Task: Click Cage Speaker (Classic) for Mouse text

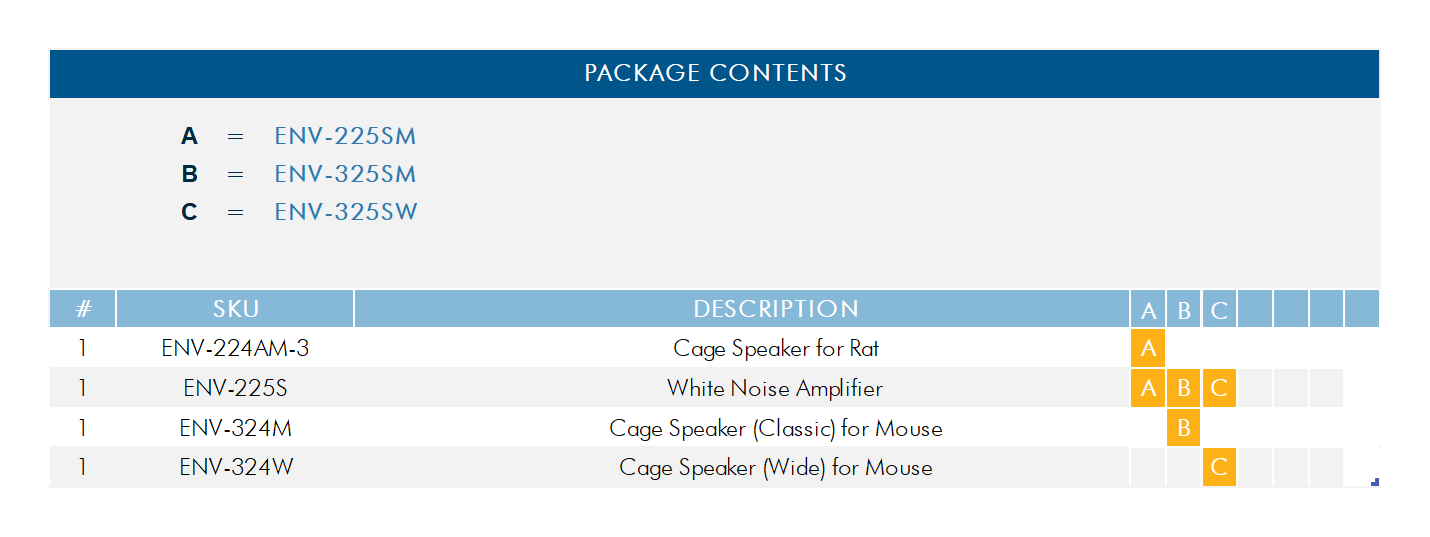Action: point(775,428)
